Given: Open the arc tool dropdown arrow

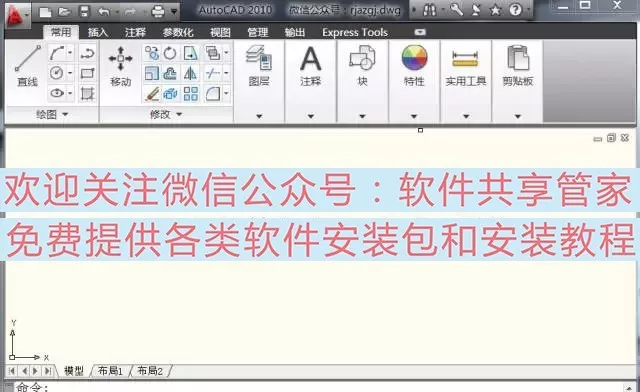Looking at the screenshot, I should click(x=70, y=53).
